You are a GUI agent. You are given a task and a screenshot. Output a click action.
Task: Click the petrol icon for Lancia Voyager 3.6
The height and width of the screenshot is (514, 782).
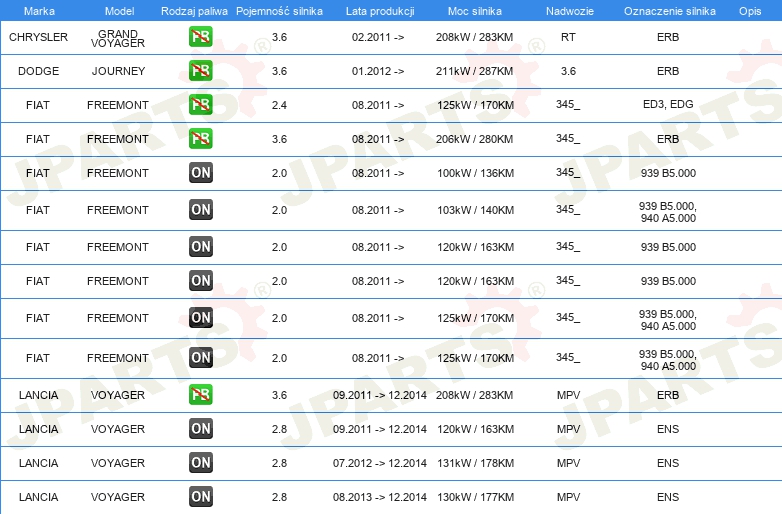[200, 394]
